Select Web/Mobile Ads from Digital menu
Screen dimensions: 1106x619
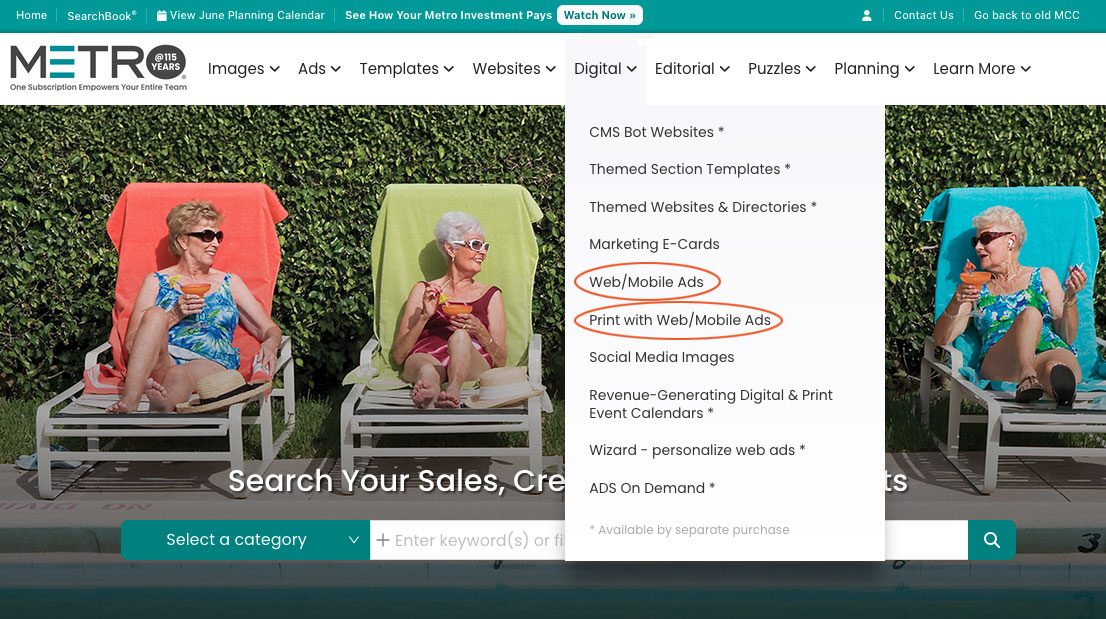(646, 282)
